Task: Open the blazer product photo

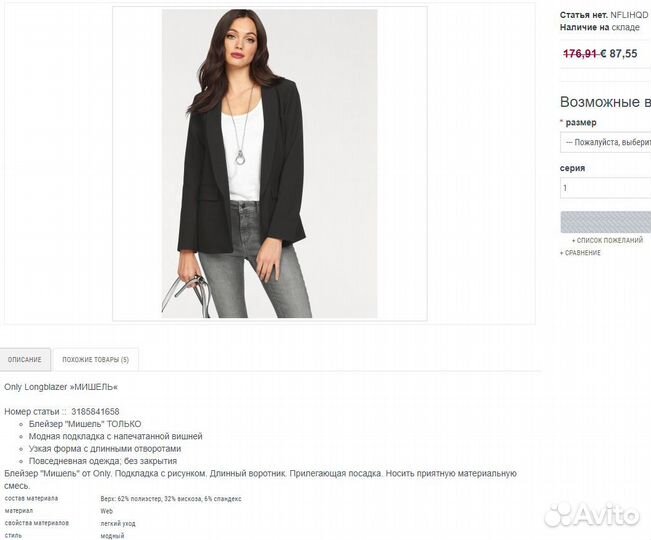Action: click(x=269, y=164)
